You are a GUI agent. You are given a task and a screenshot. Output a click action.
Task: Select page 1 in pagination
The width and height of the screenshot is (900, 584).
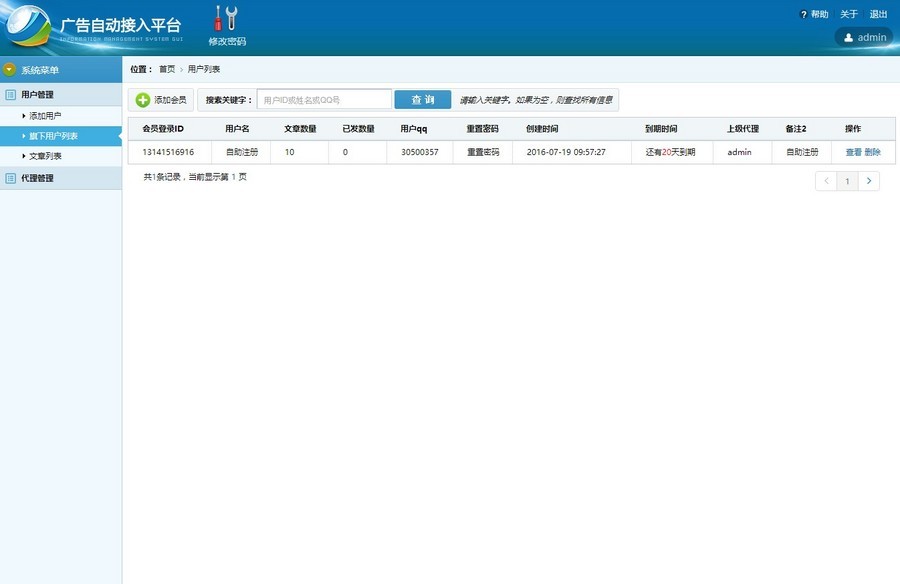point(847,181)
